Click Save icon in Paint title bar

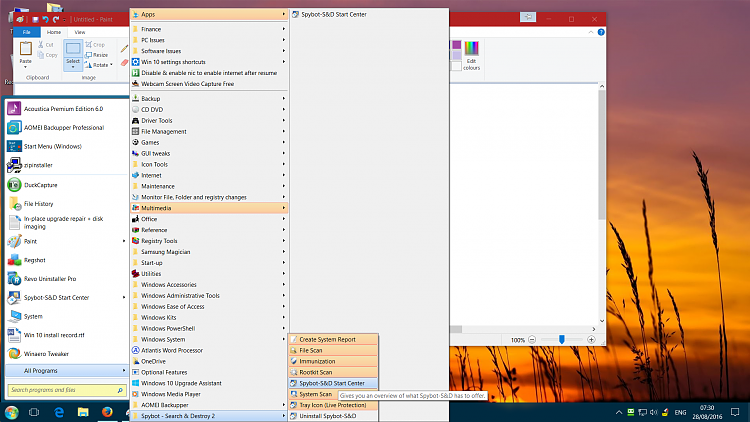(x=35, y=20)
